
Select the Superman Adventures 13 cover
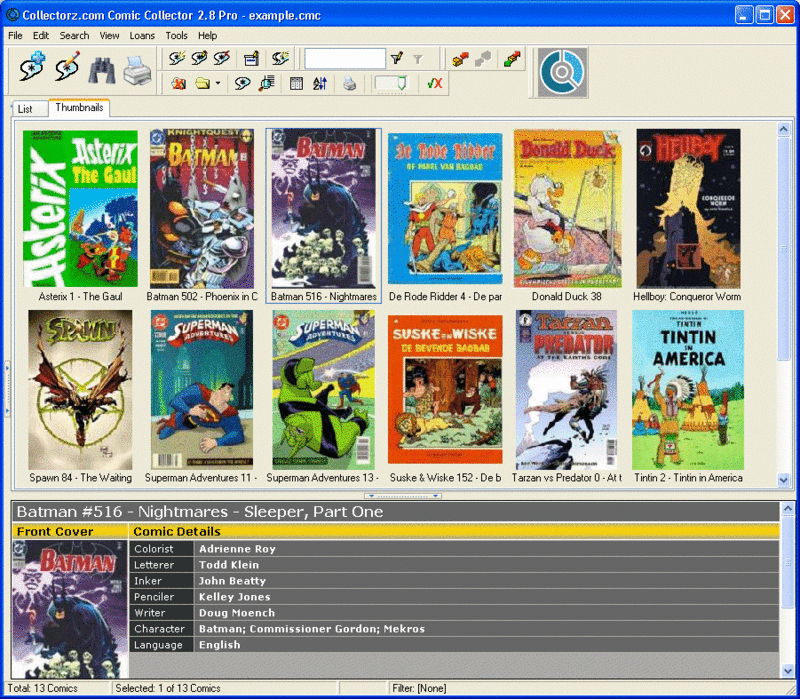(x=323, y=390)
